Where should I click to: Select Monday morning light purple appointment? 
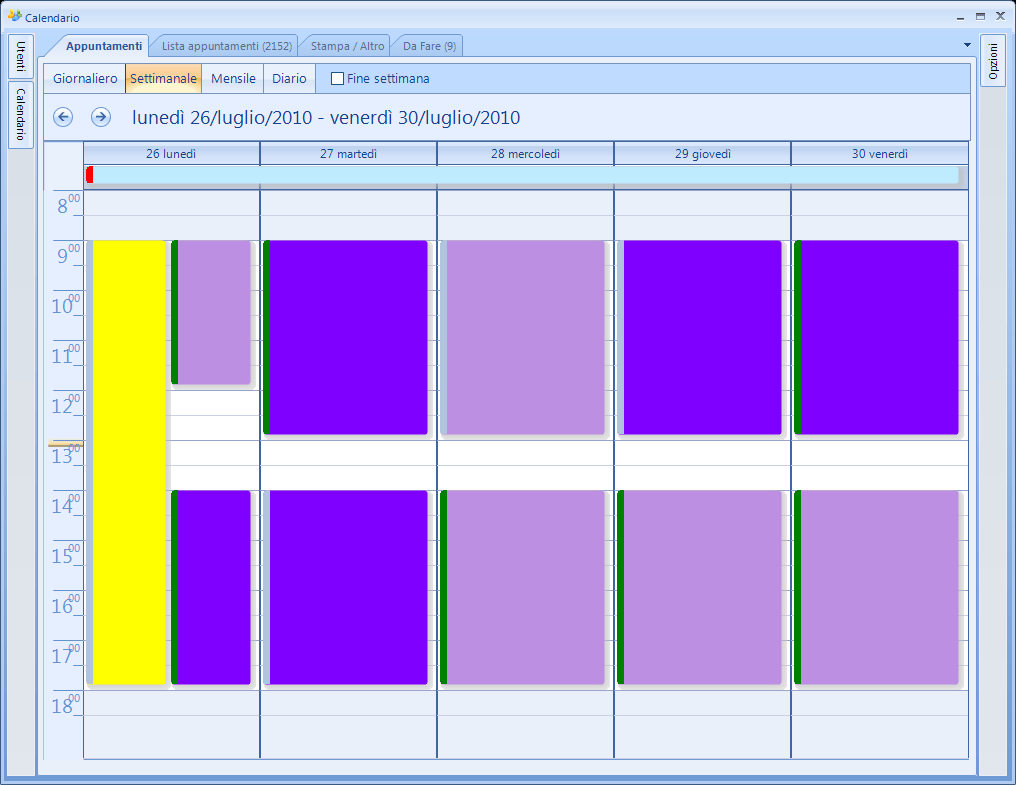[211, 312]
